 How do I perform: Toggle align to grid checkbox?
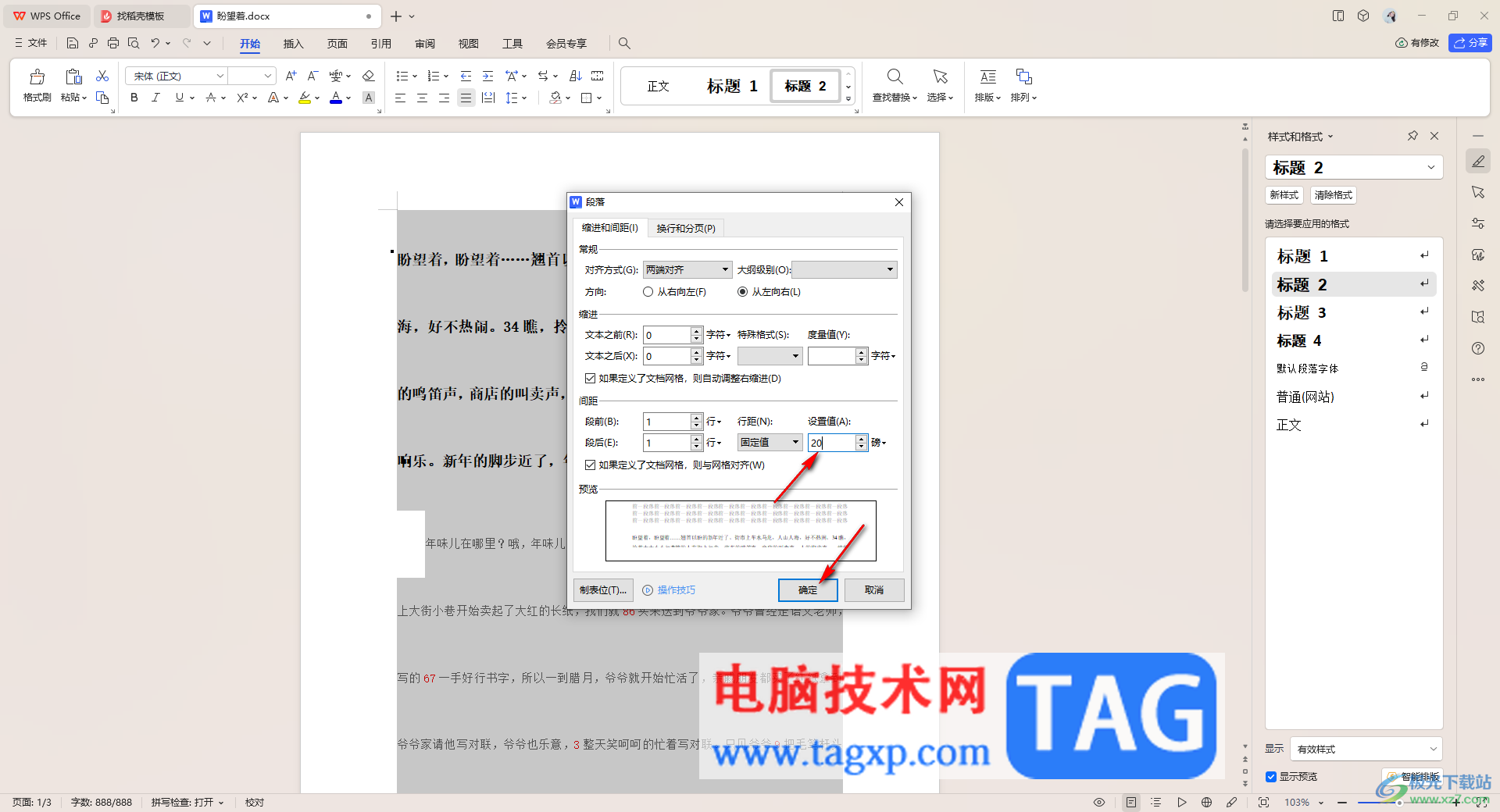pyautogui.click(x=591, y=465)
